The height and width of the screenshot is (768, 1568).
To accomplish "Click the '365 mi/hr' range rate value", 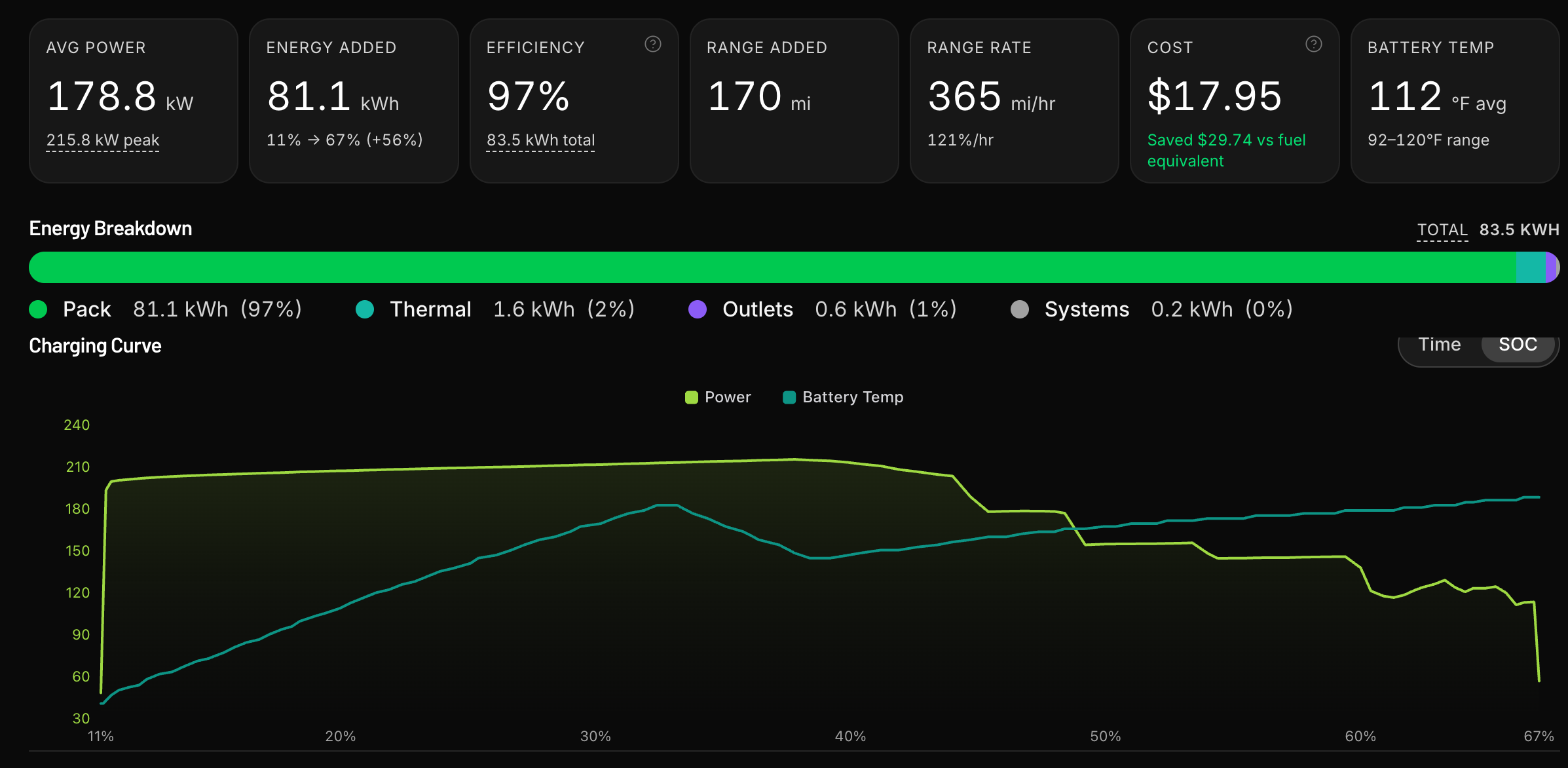I will 992,96.
